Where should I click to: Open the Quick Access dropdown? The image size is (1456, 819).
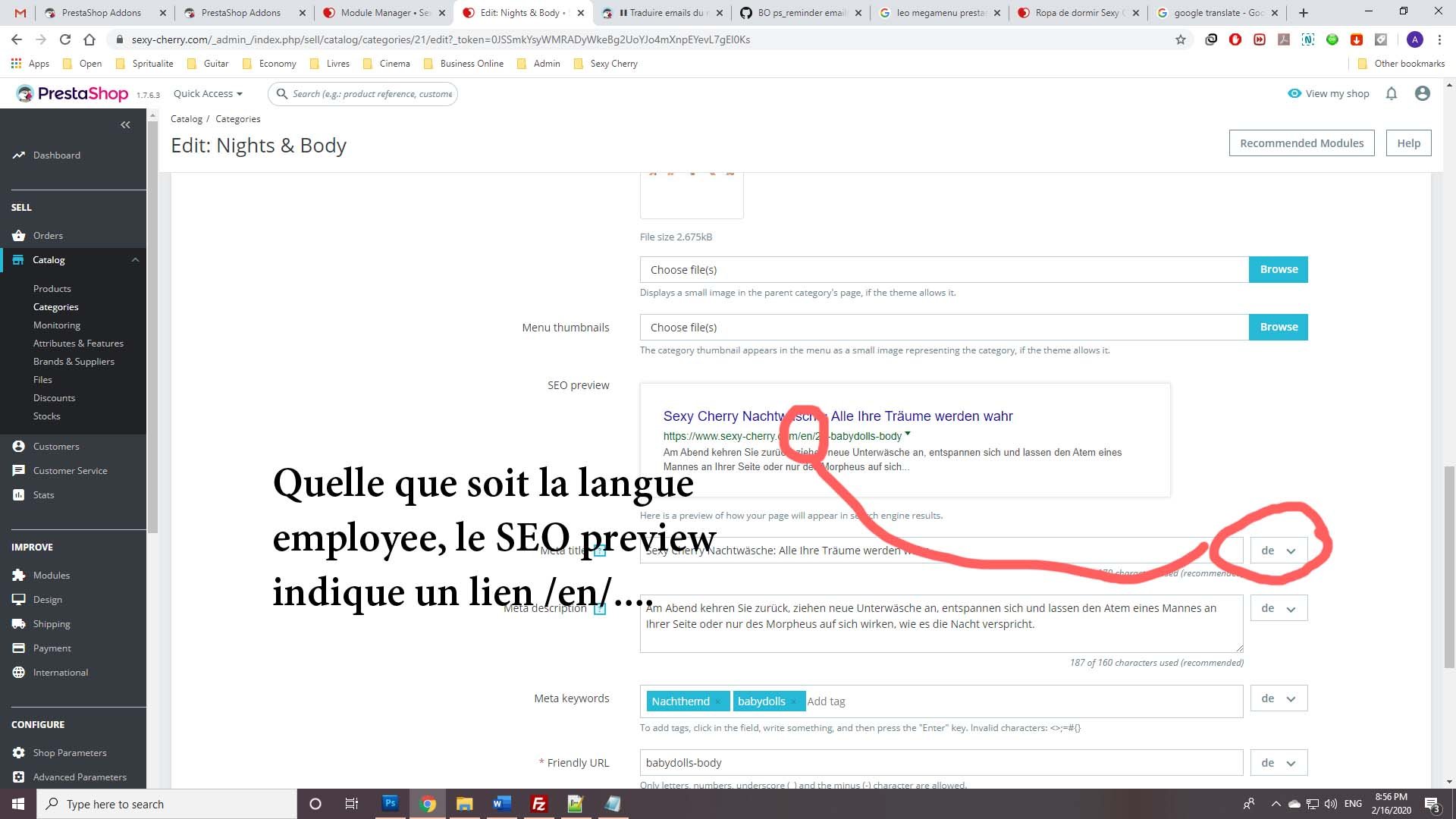(x=208, y=93)
